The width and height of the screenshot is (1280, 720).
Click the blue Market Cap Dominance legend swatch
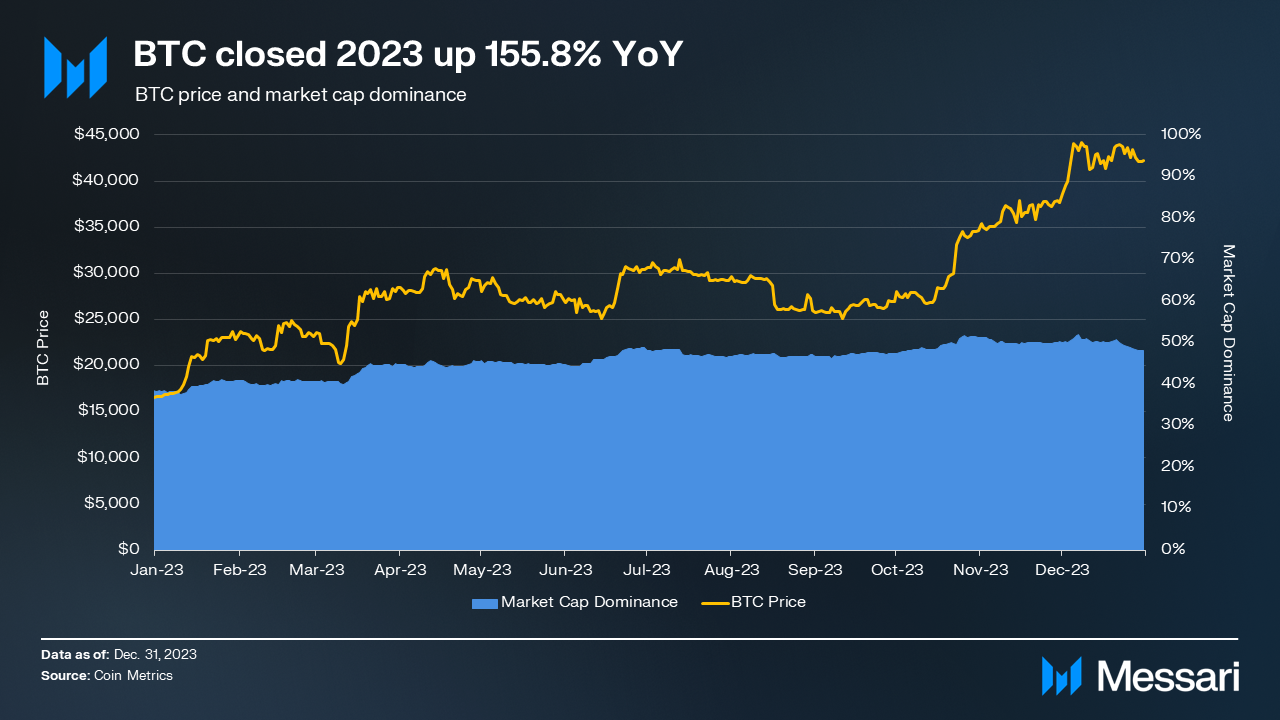click(483, 602)
